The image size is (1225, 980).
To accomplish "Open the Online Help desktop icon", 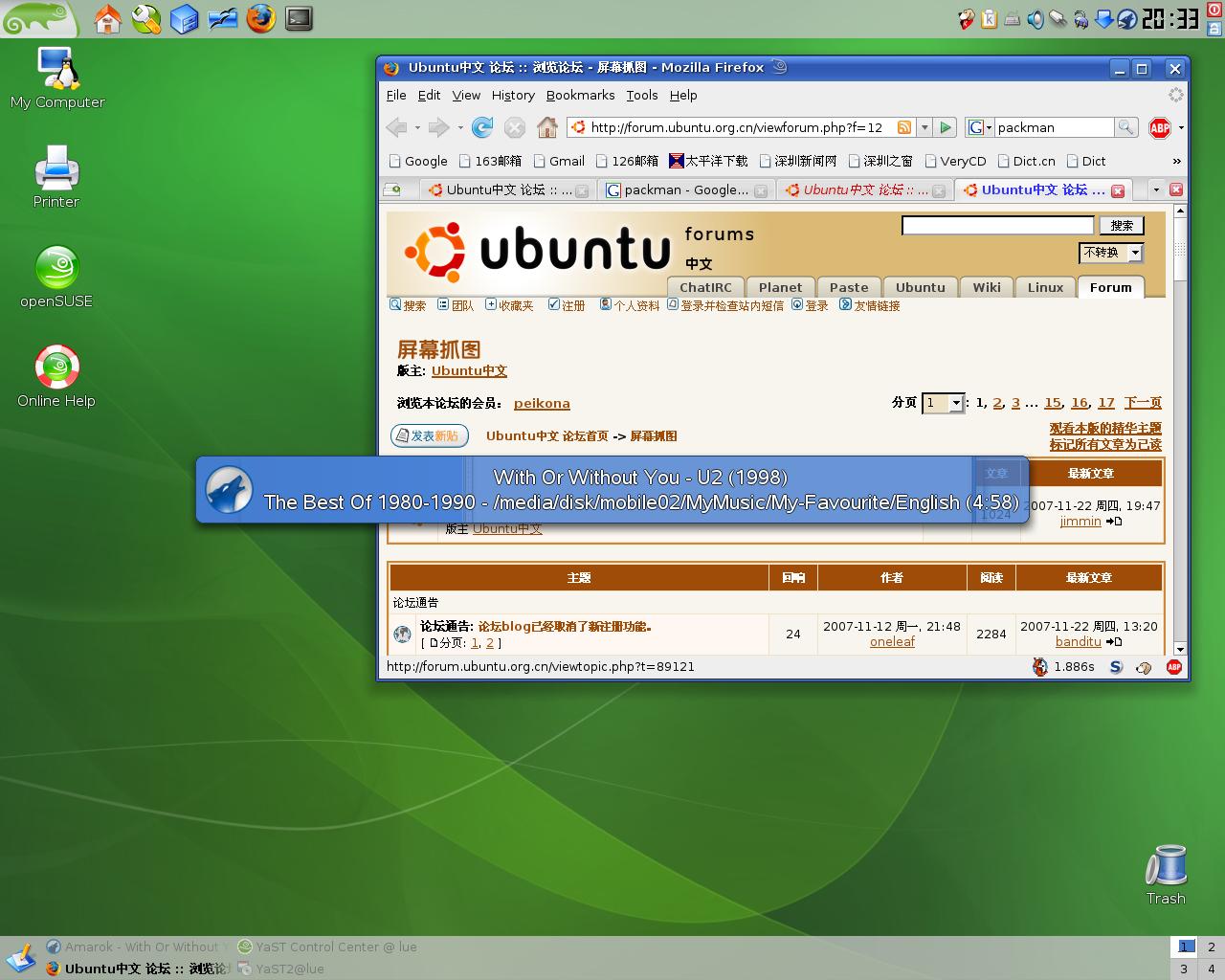I will point(56,376).
